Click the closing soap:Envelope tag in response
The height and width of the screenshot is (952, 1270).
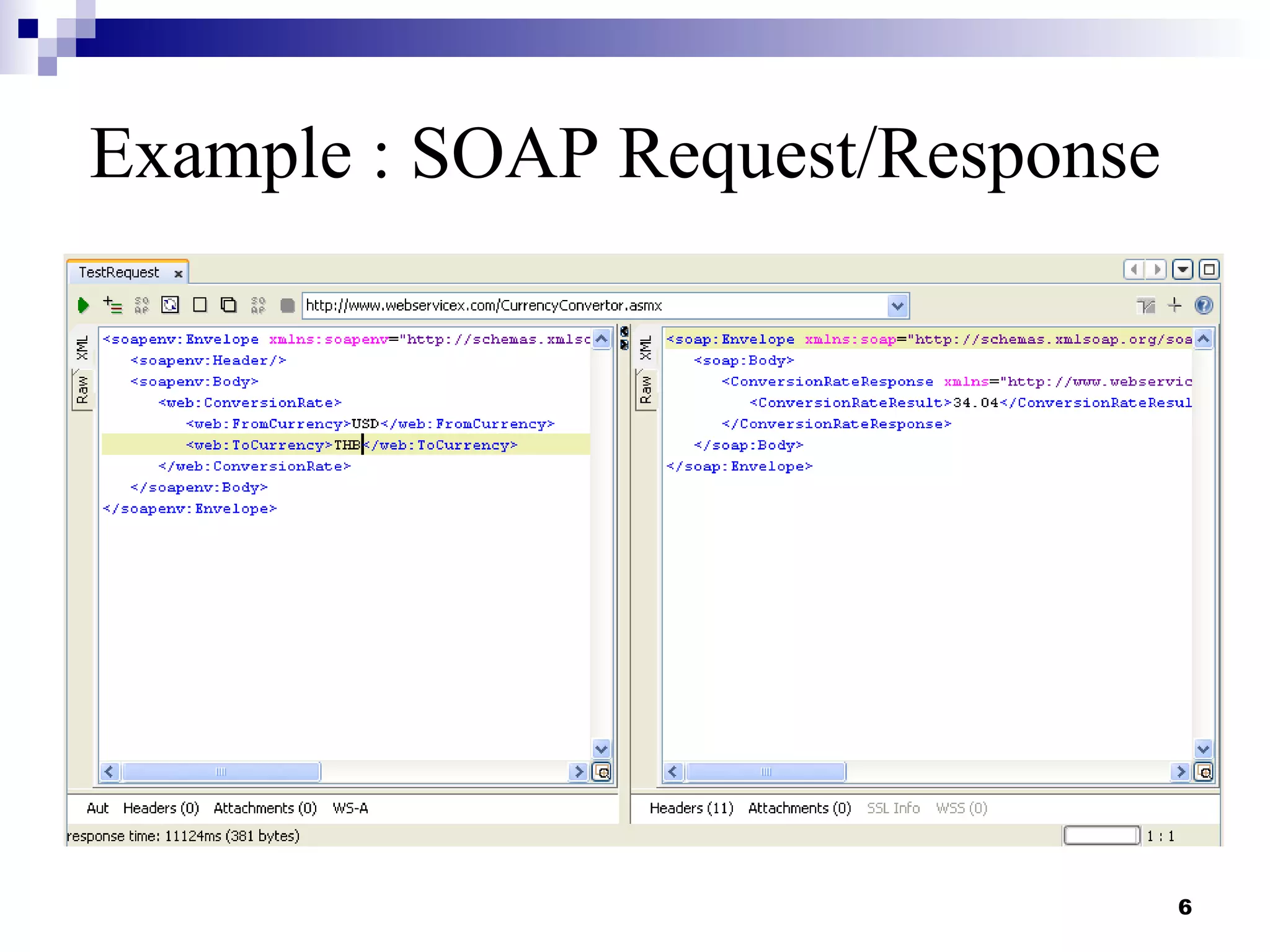pyautogui.click(x=739, y=466)
